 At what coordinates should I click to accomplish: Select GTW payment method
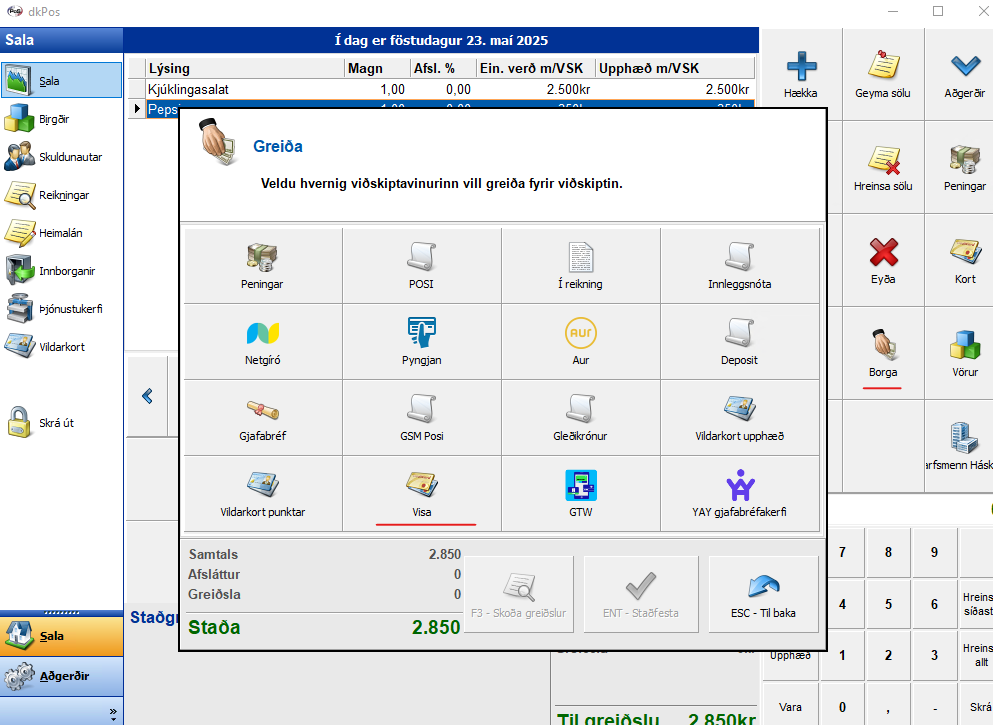[x=580, y=494]
